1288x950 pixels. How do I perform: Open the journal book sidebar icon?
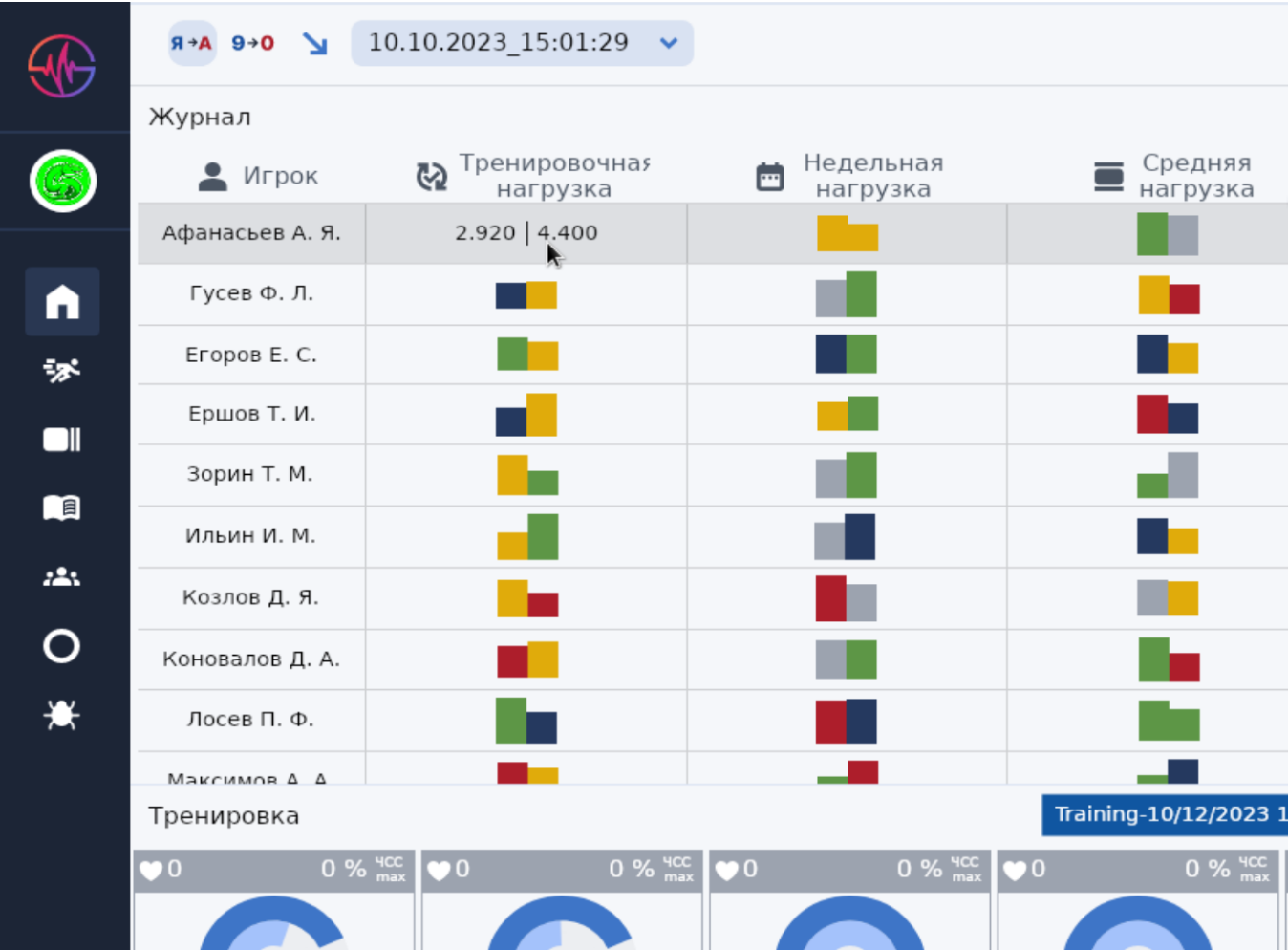62,507
